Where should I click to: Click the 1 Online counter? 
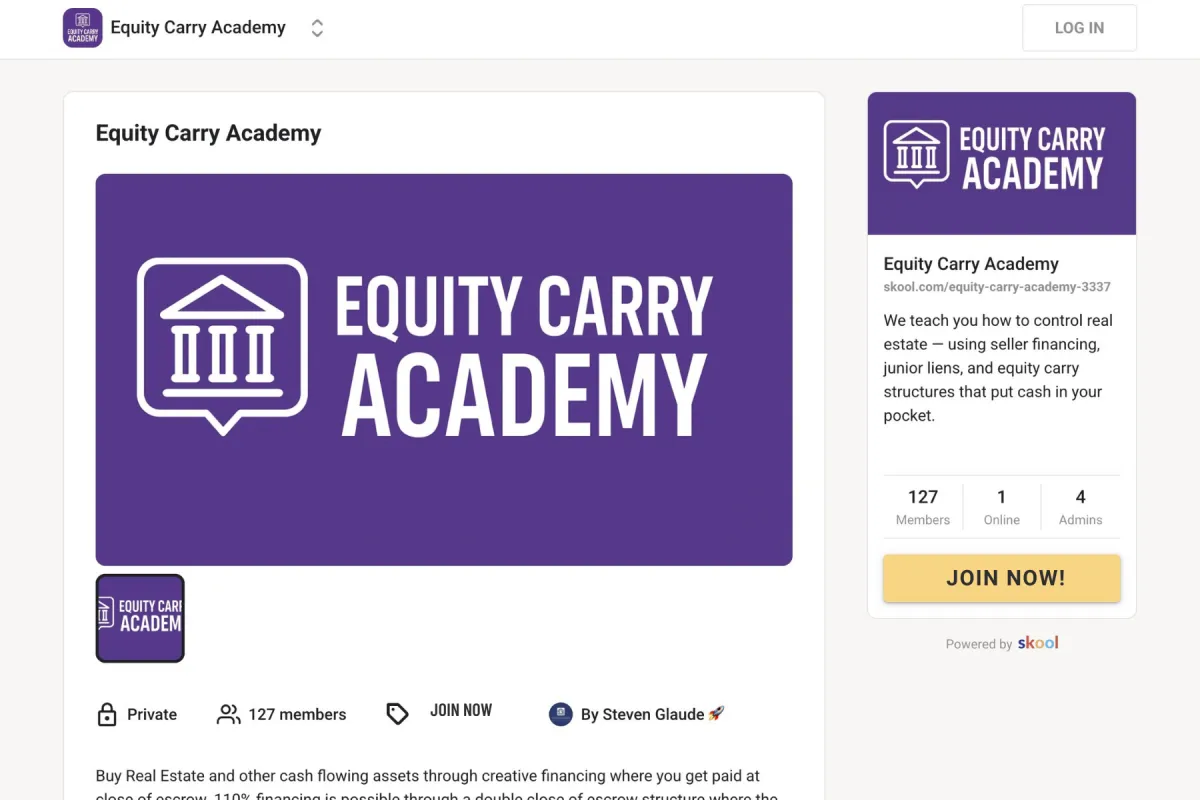1001,506
